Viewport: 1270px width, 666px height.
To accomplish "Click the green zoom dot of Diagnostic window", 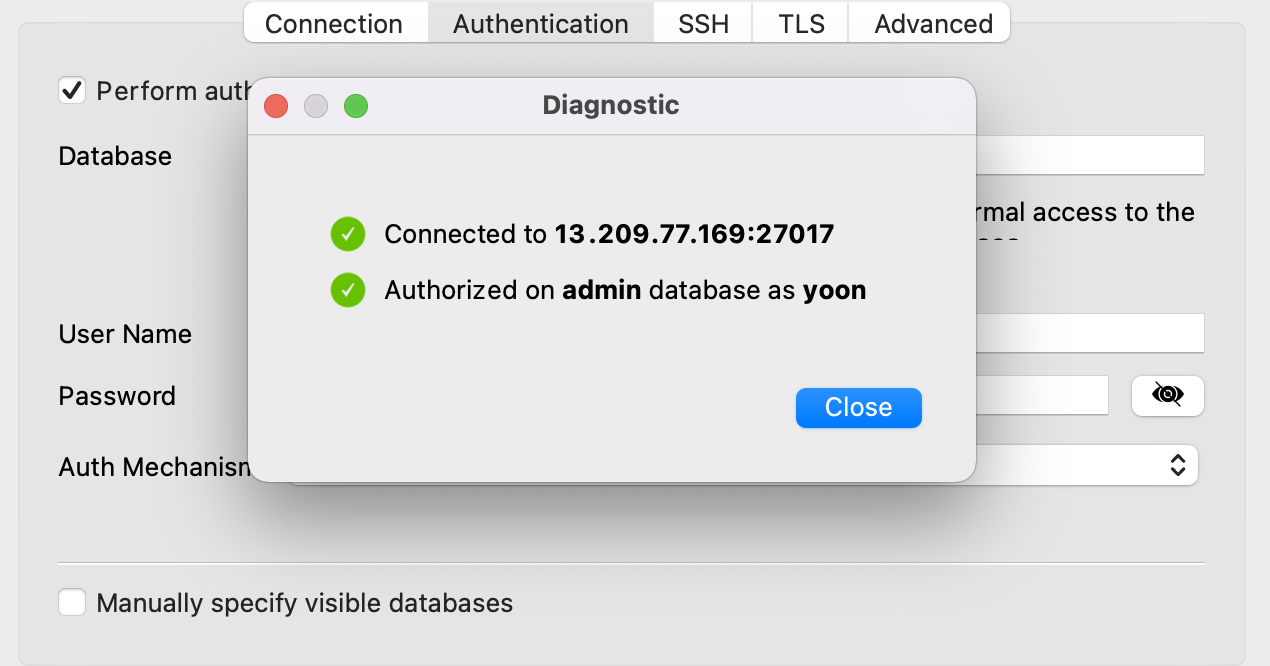I will coord(356,106).
